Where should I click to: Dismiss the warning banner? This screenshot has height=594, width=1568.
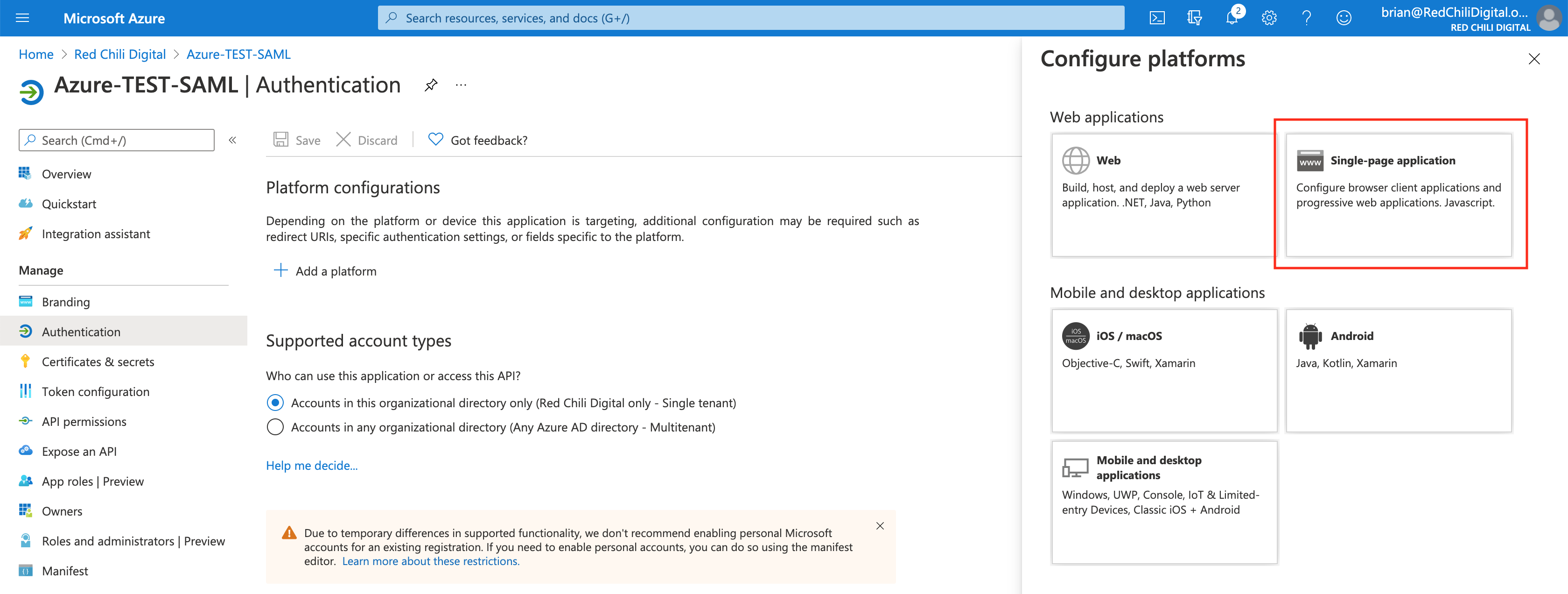(880, 526)
